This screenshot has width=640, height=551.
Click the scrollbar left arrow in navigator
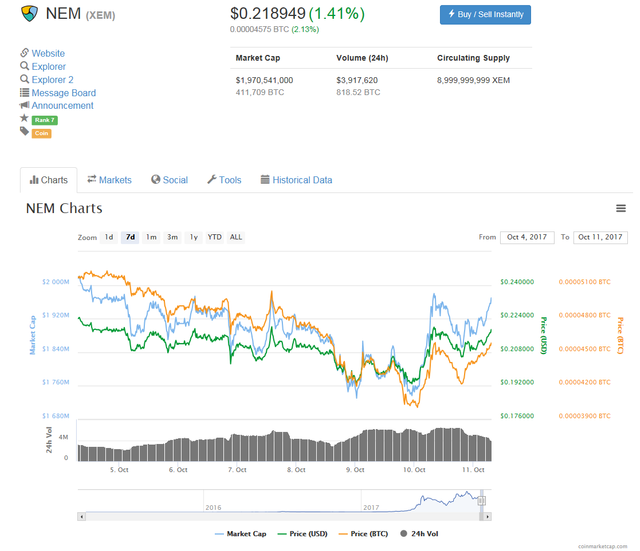82,517
